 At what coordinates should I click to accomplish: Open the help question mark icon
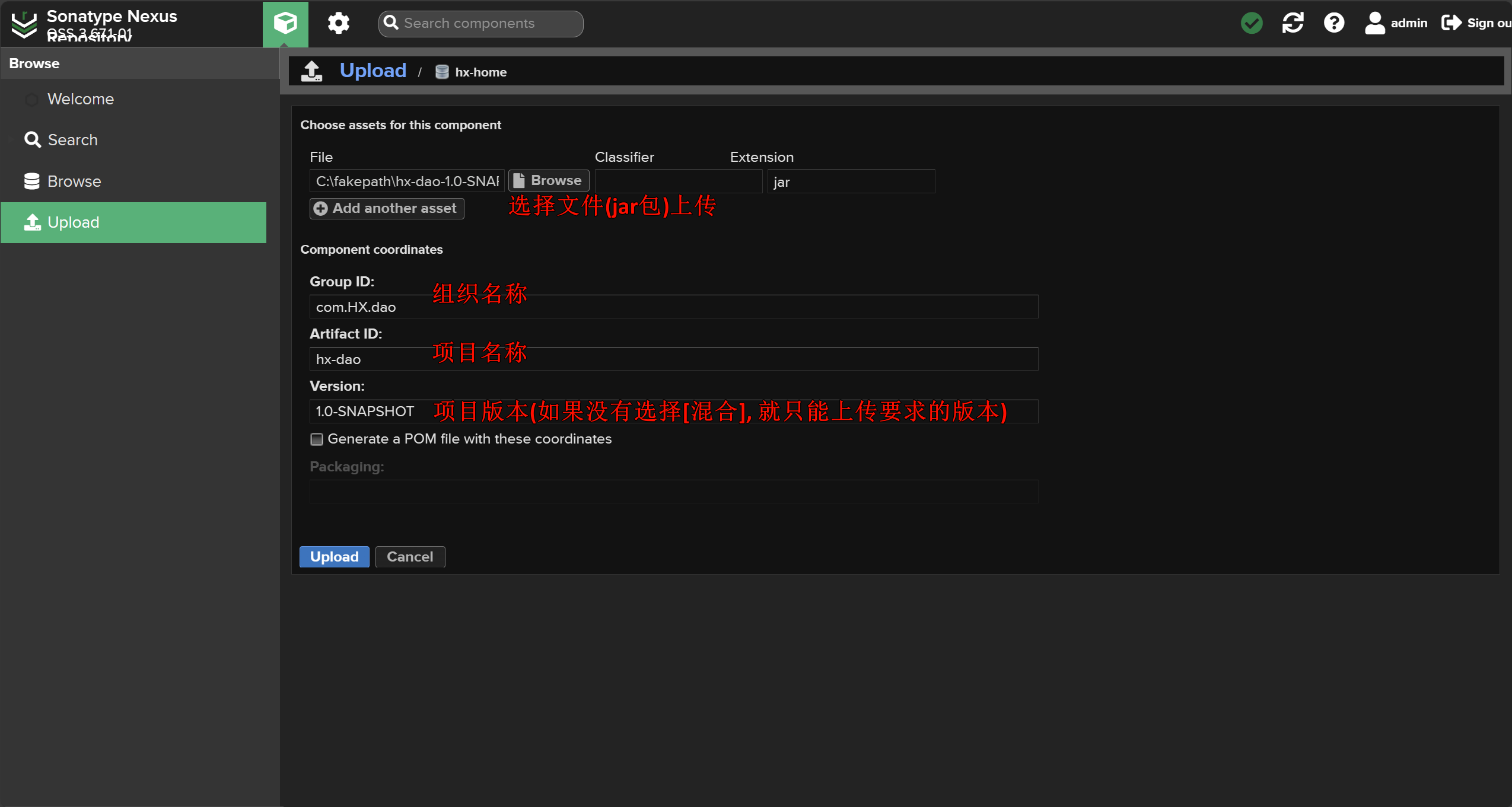click(1333, 23)
